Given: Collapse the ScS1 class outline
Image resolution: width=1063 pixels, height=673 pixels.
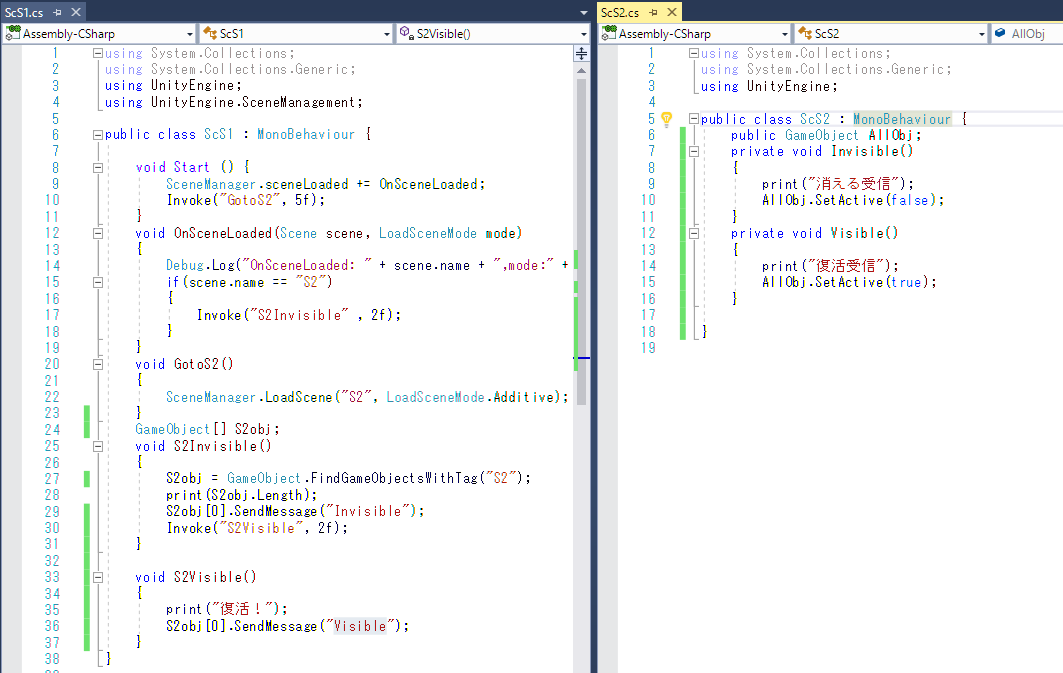Looking at the screenshot, I should tap(98, 135).
